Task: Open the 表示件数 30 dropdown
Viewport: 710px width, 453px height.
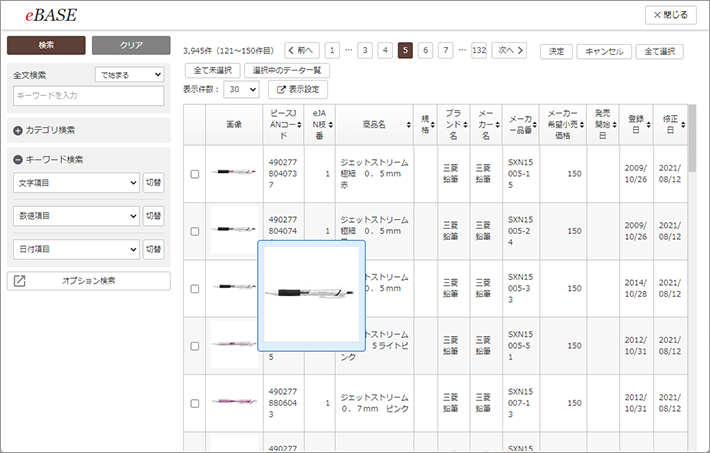Action: [242, 90]
